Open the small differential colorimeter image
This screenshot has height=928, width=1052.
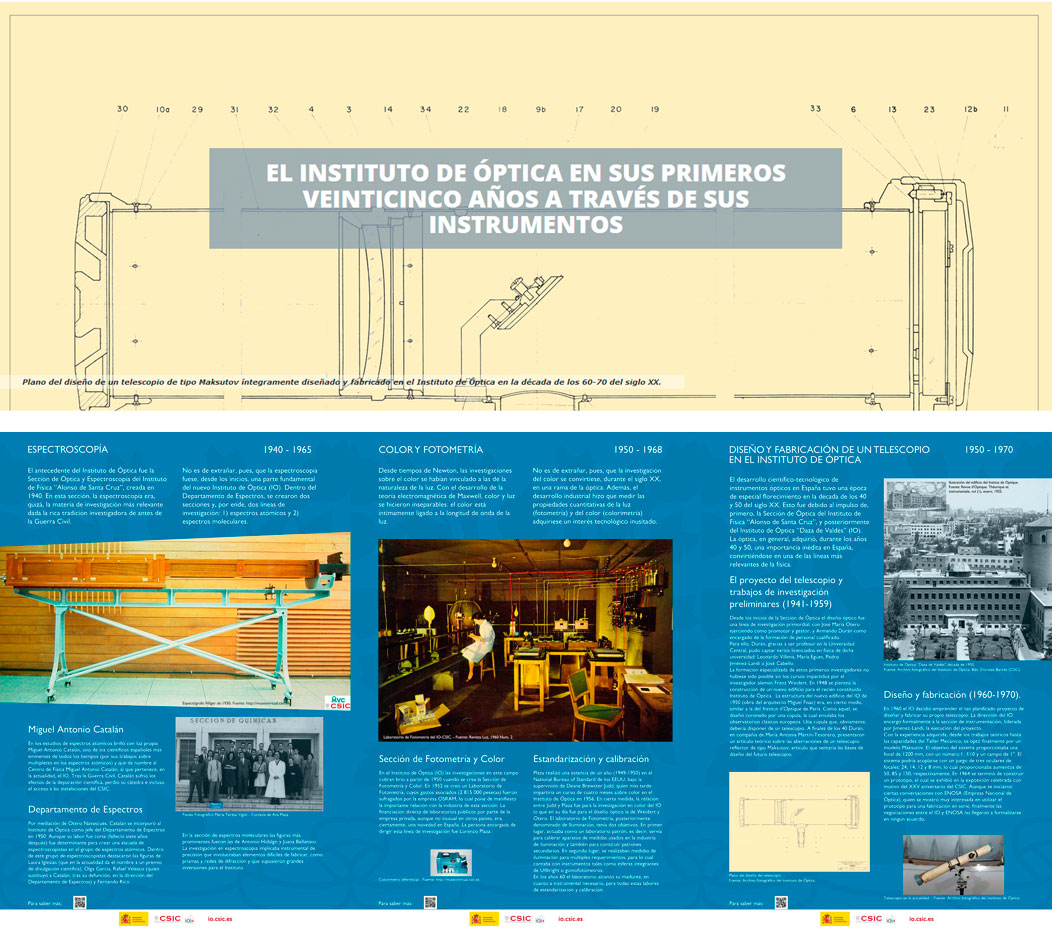(x=451, y=862)
